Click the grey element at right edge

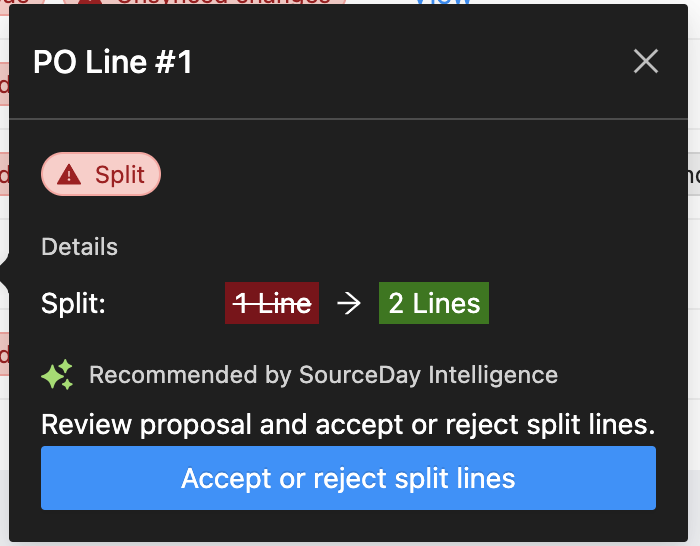pos(694,174)
